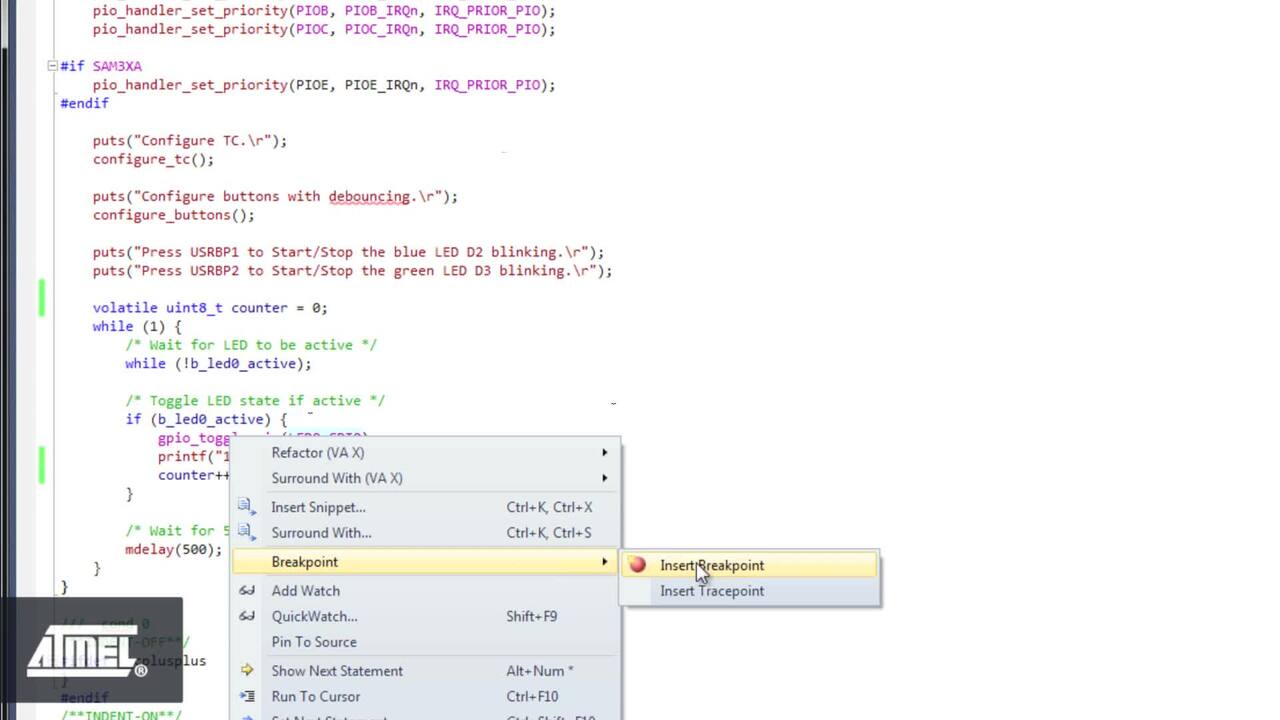Expand the Surround With (VA X) submenu arrow
The width and height of the screenshot is (1280, 720).
point(604,478)
